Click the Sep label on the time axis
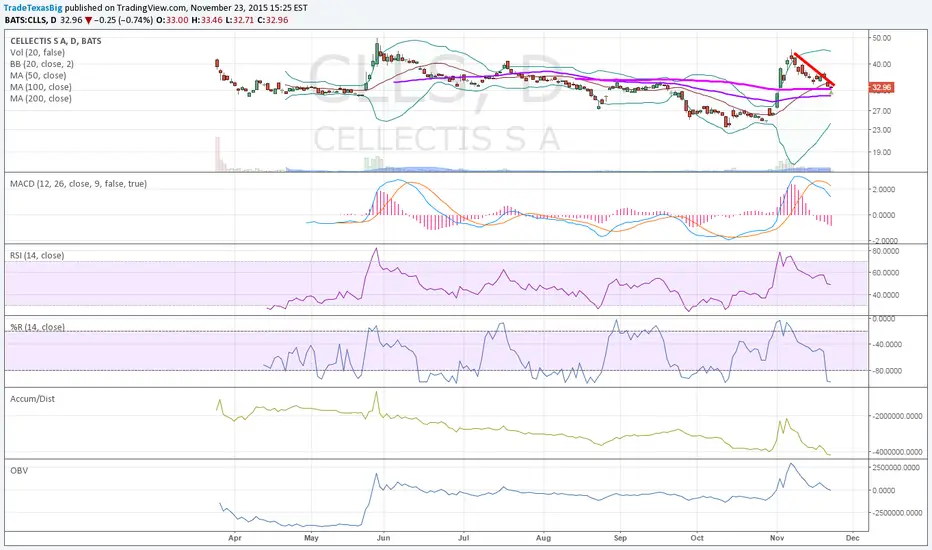 (620, 538)
